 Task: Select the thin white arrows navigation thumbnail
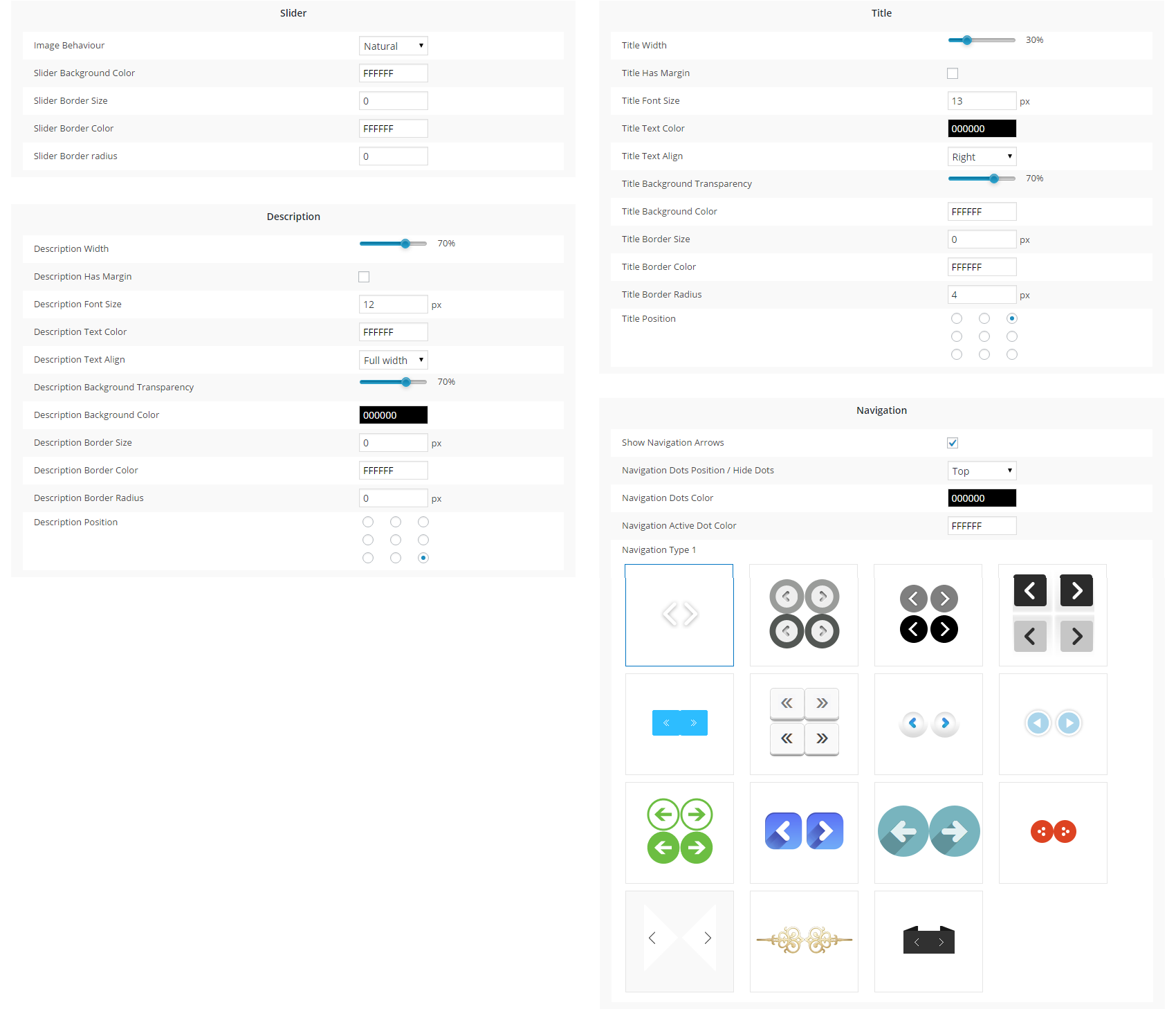point(679,615)
